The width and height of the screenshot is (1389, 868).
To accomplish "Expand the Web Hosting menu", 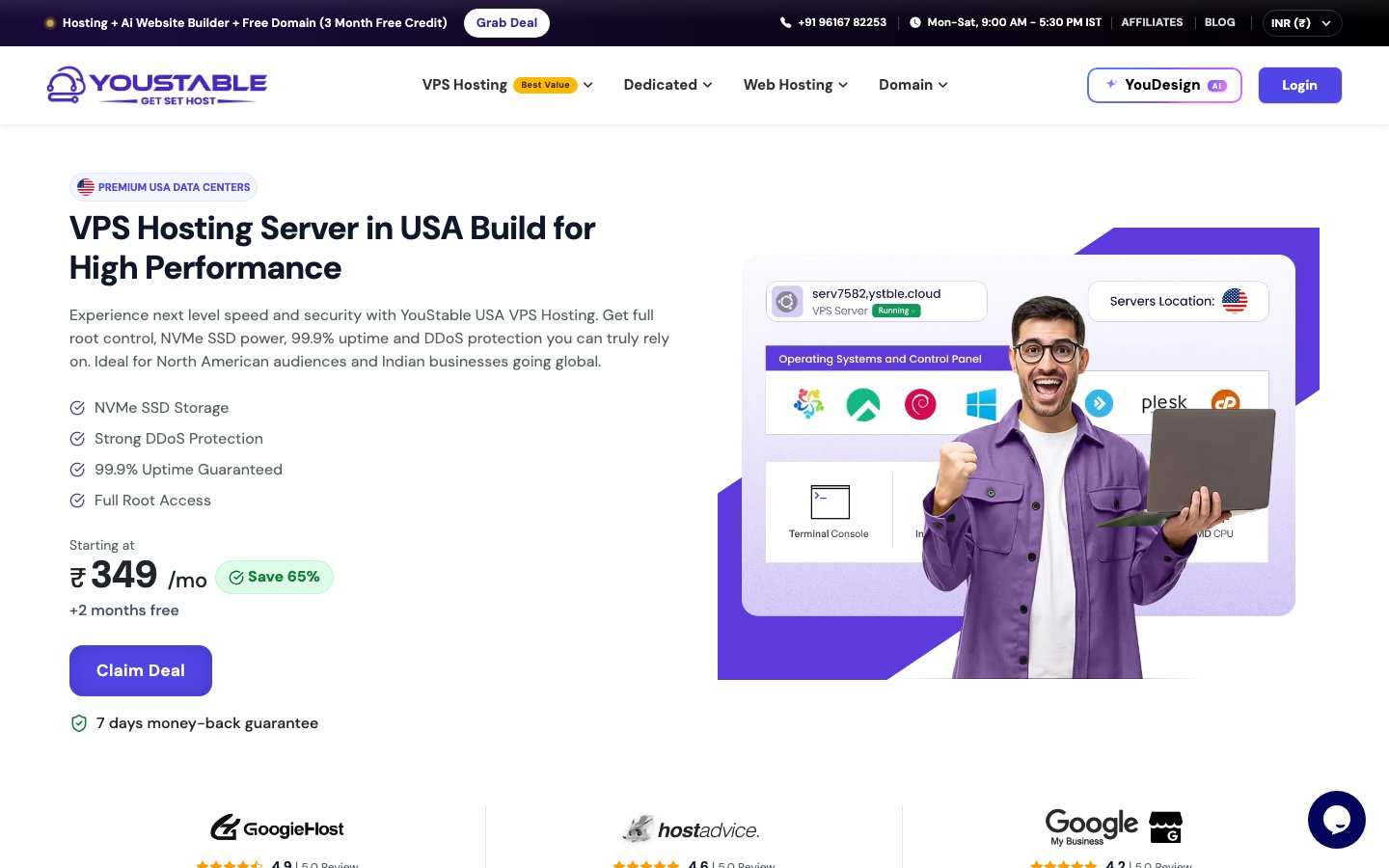I will pyautogui.click(x=796, y=85).
